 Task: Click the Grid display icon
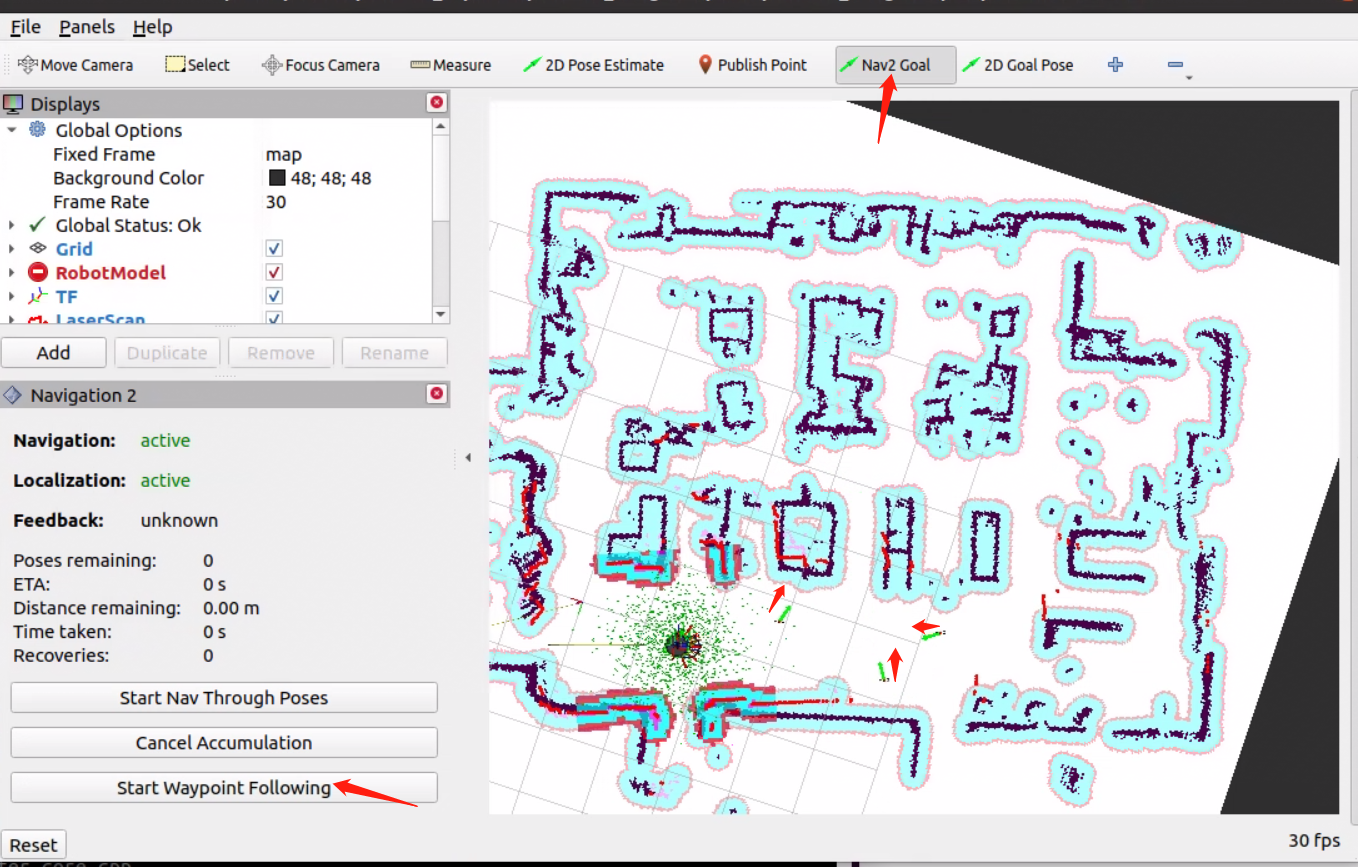coord(37,248)
